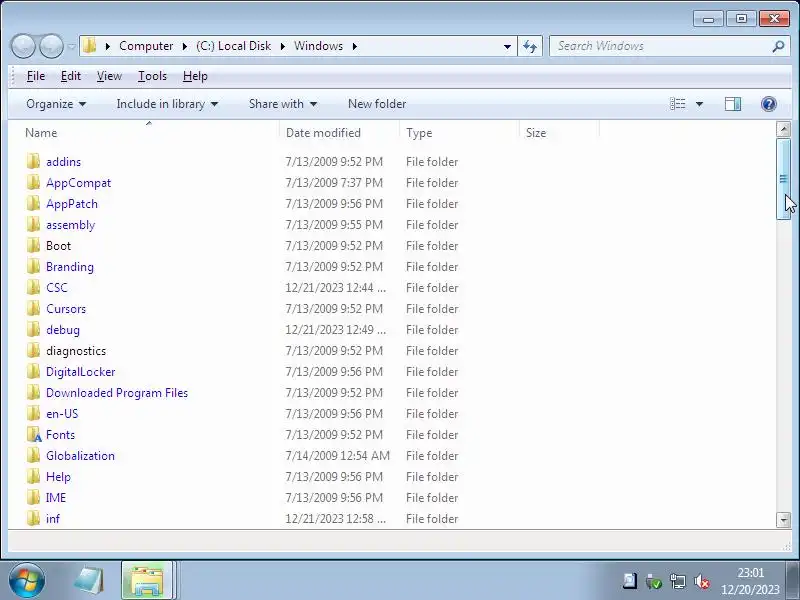Click the Globalization folder name
The image size is (800, 600).
click(80, 456)
